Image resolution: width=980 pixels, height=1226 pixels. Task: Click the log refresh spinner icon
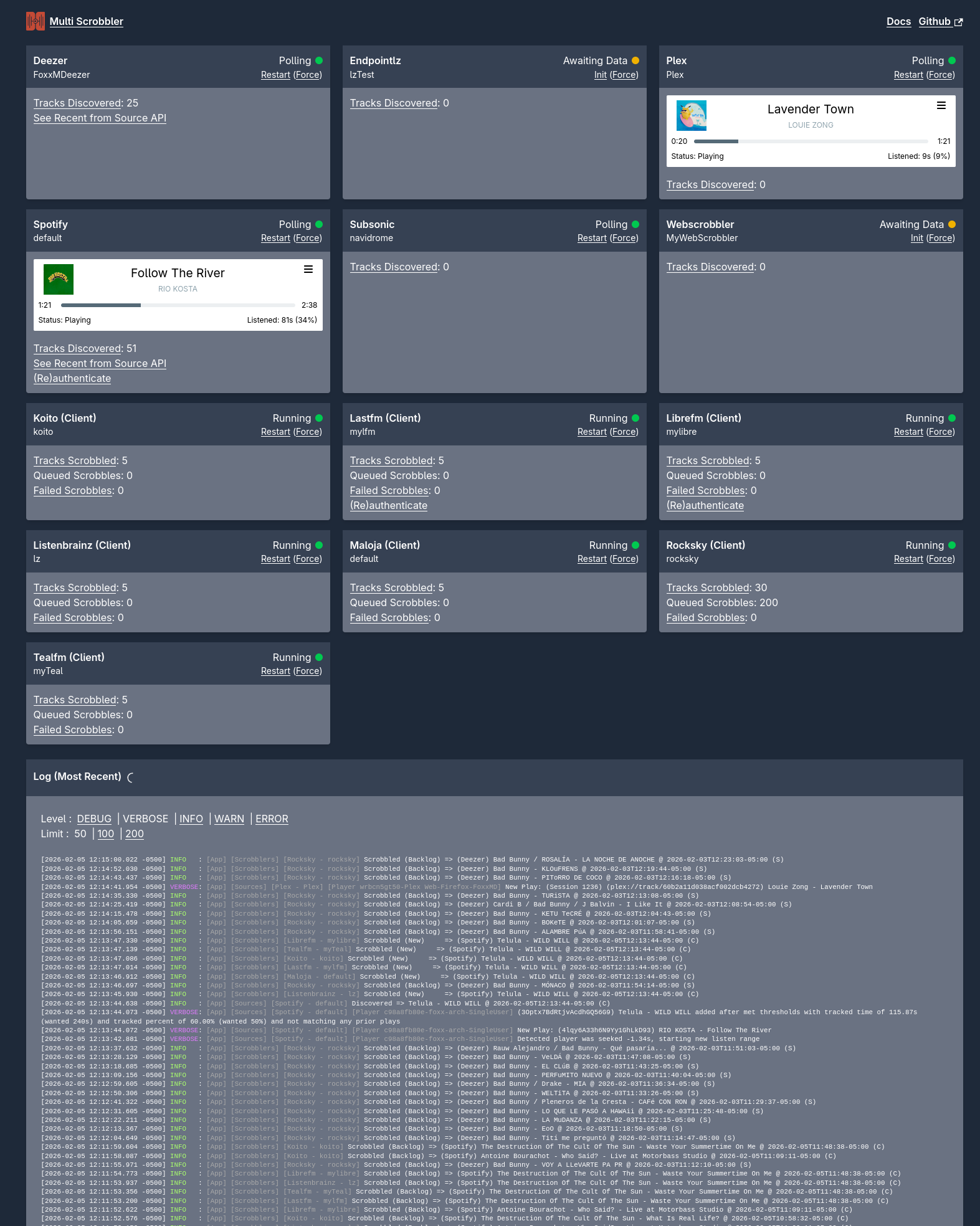tap(131, 777)
